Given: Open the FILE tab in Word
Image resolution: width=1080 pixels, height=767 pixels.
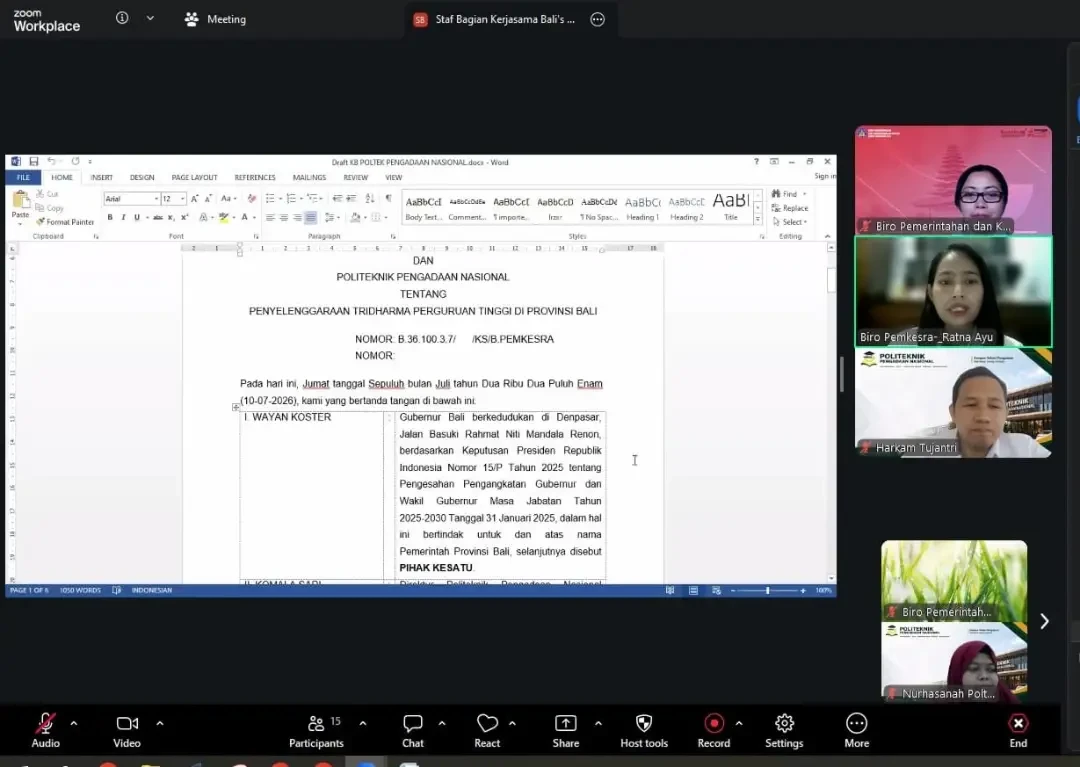Looking at the screenshot, I should [x=23, y=177].
